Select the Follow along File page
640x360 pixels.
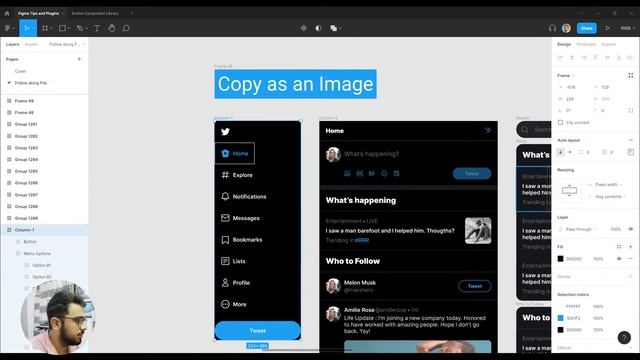coord(31,83)
